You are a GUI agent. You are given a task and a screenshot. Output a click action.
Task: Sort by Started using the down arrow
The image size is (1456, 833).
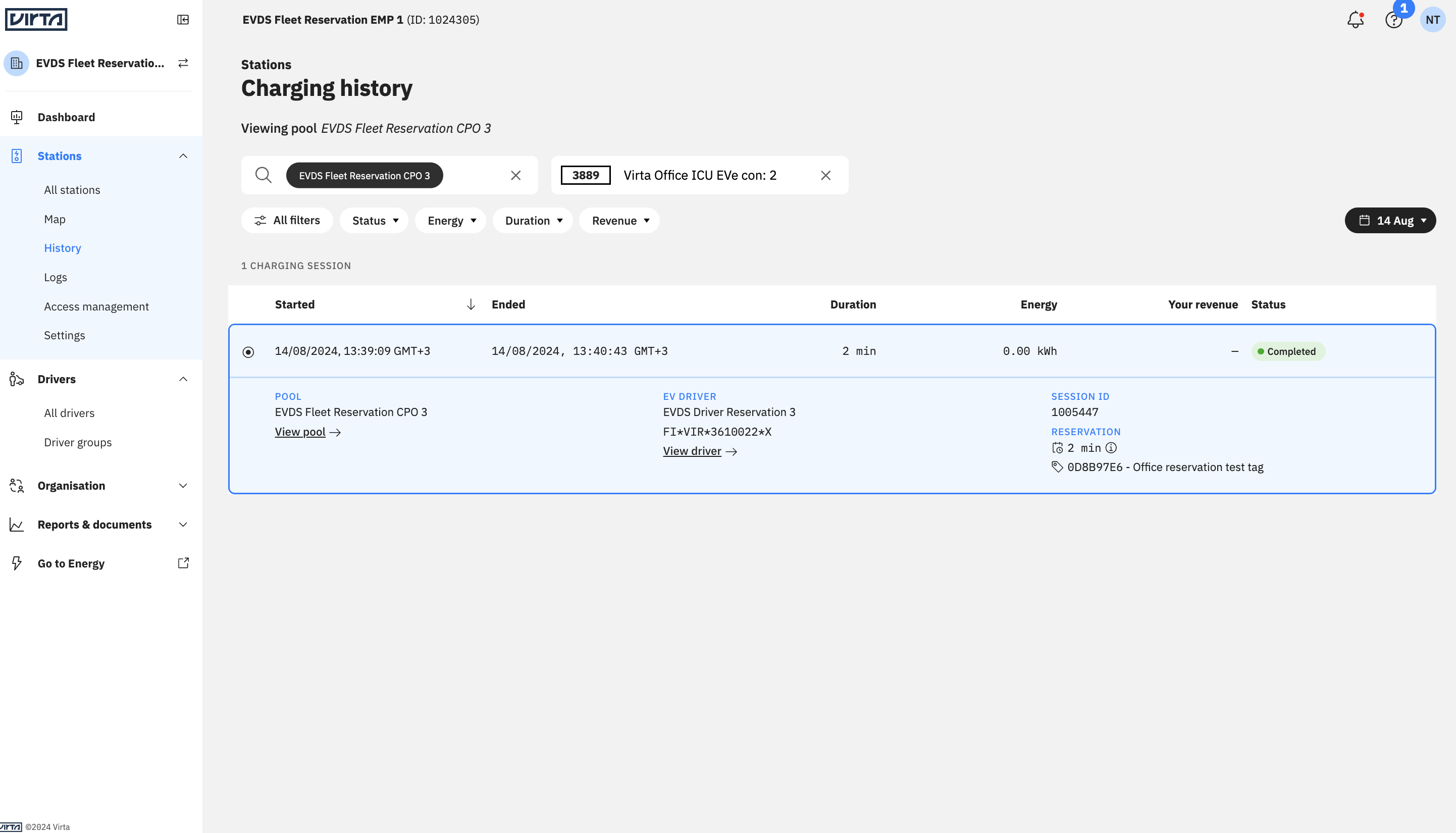click(x=471, y=304)
